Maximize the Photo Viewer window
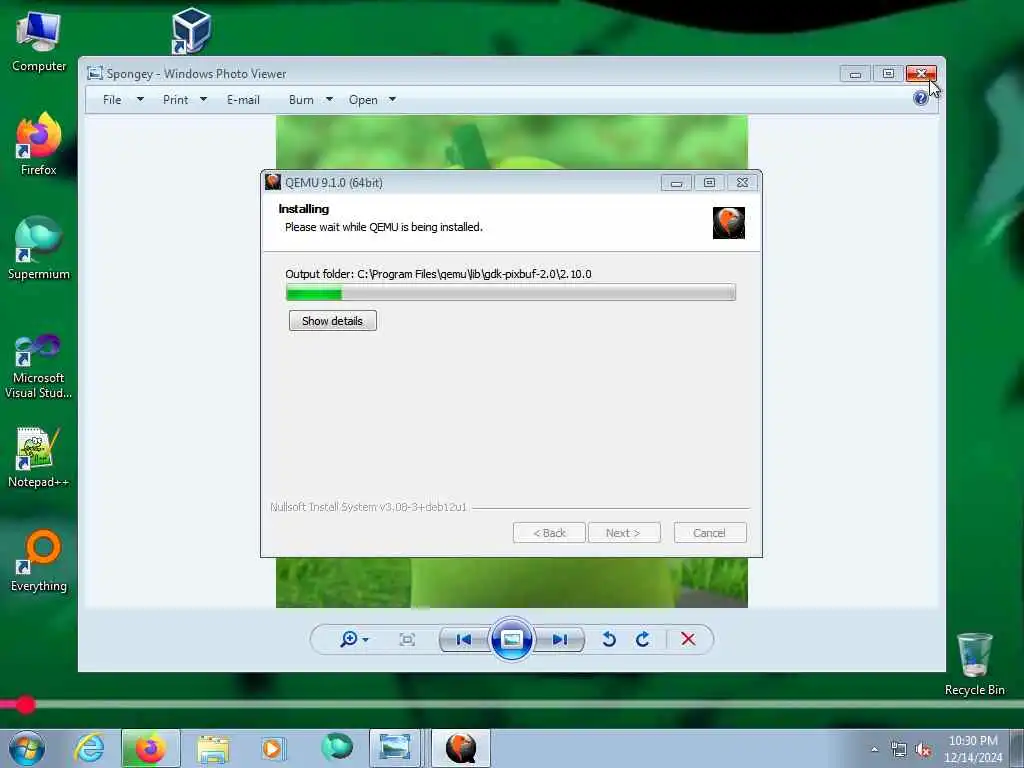Viewport: 1024px width, 768px height. 888,74
